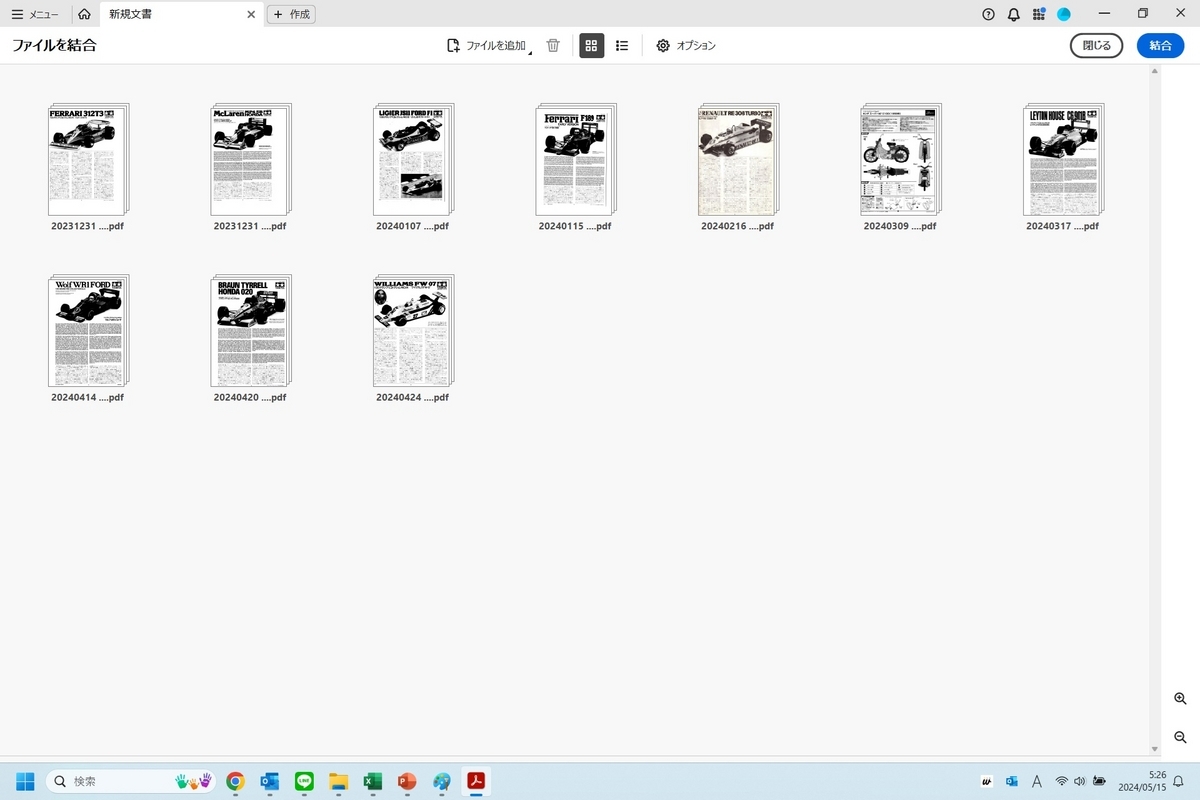Click file name 20240309 ....pdf

(x=900, y=226)
